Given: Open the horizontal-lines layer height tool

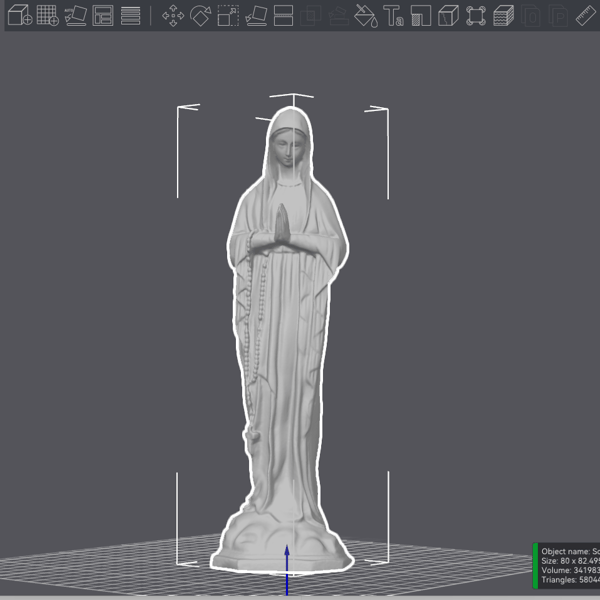Looking at the screenshot, I should click(130, 15).
